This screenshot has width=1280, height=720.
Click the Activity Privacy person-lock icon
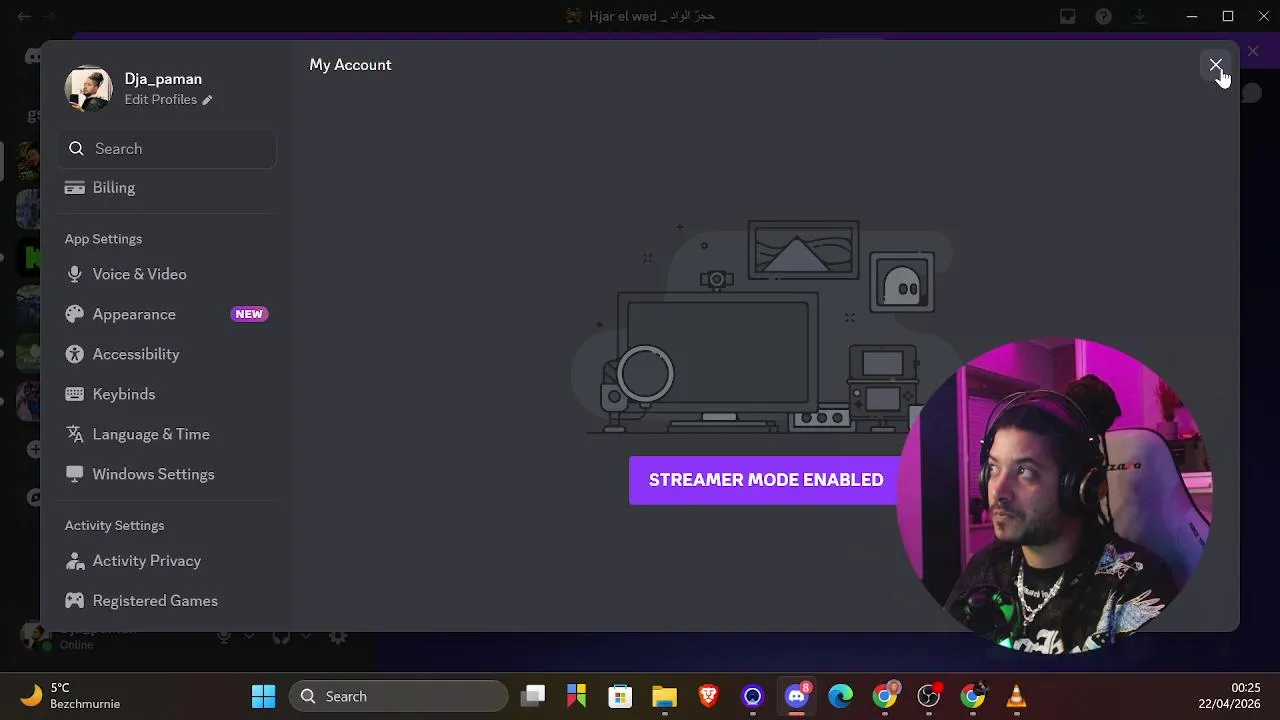tap(74, 561)
